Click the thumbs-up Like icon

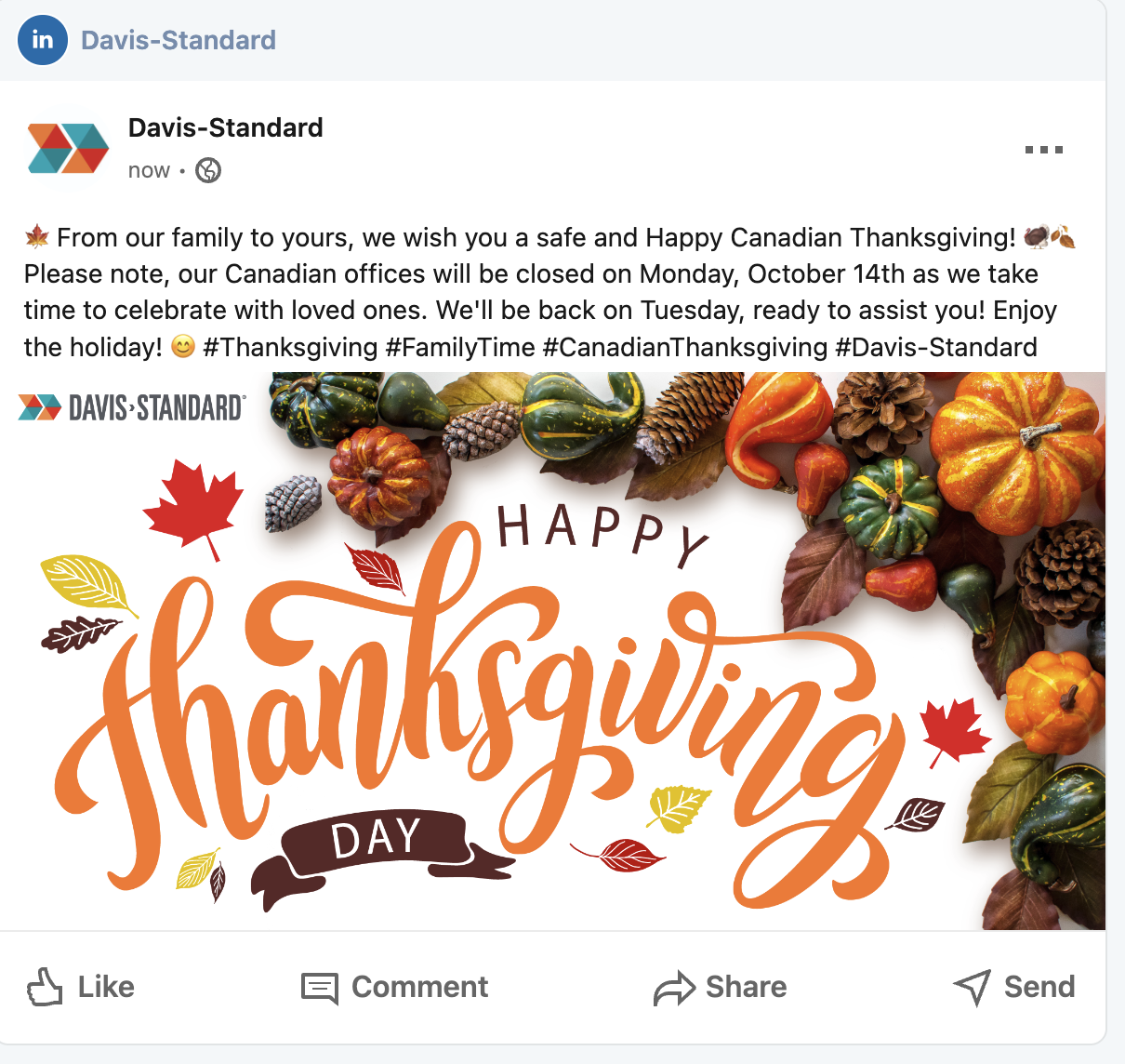pyautogui.click(x=45, y=987)
